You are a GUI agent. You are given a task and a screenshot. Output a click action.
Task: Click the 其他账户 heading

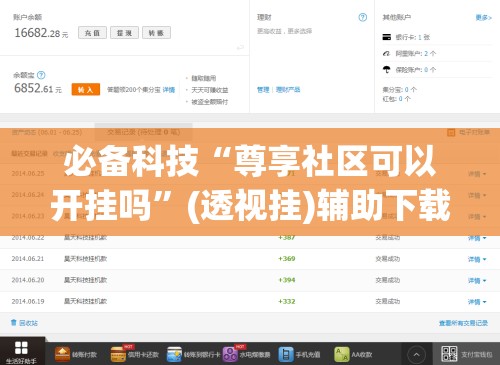click(397, 17)
